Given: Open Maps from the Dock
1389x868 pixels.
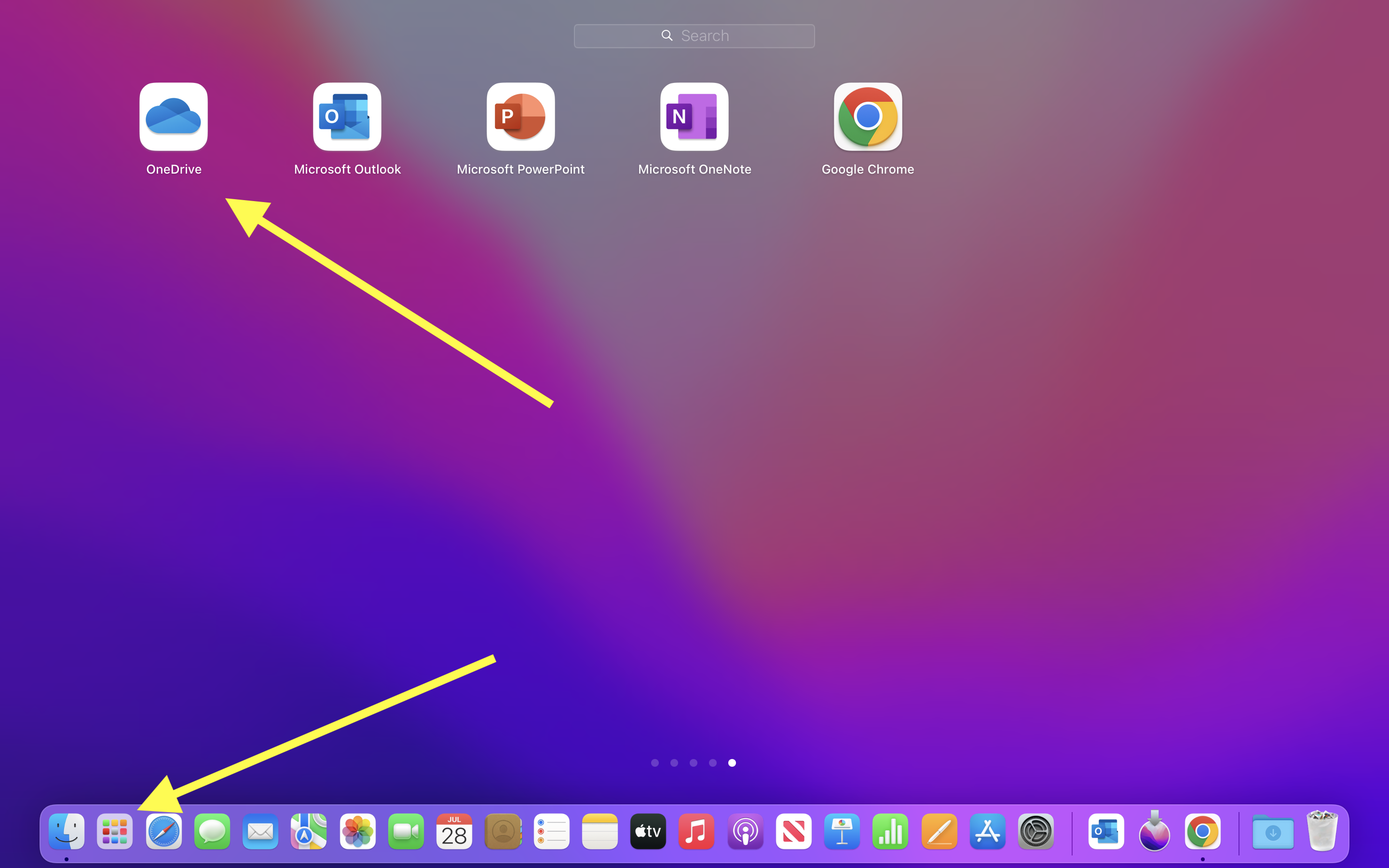Looking at the screenshot, I should click(x=309, y=831).
